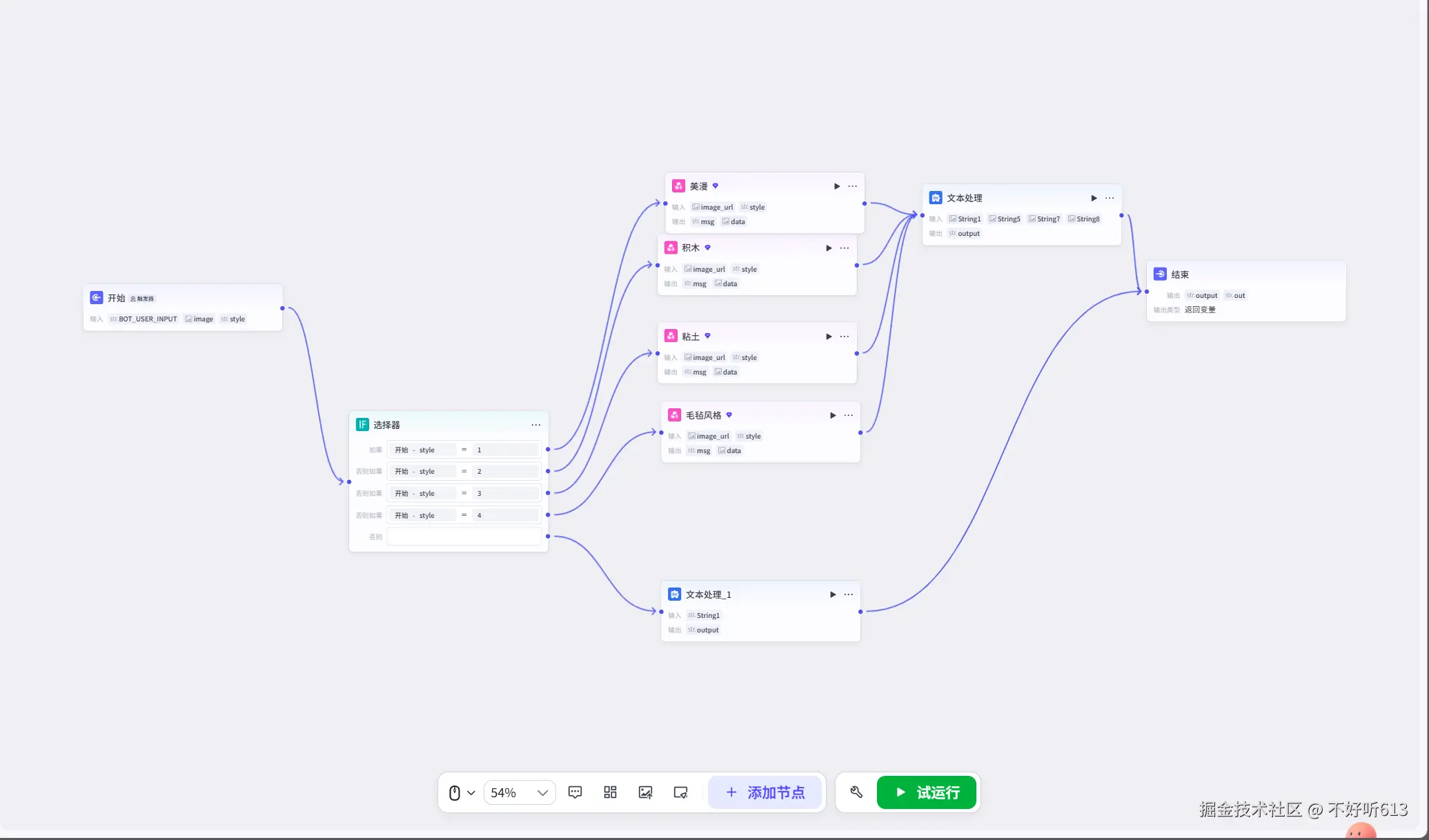Viewport: 1429px width, 840px height.
Task: Click the 结束 end node icon
Action: coord(1160,274)
